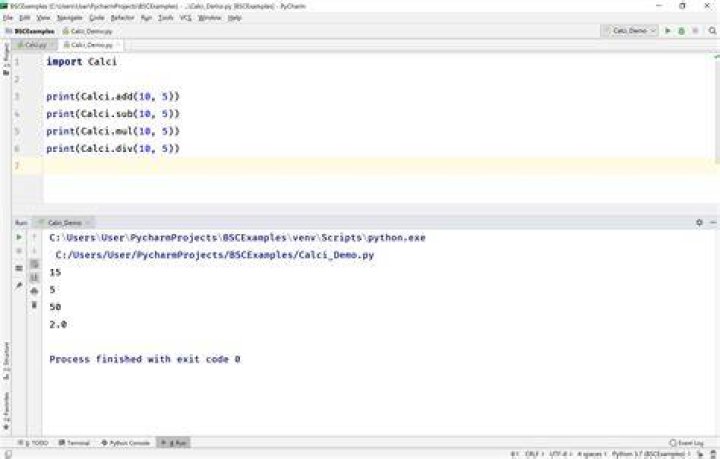This screenshot has height=459, width=720.
Task: Click the Run tool window button at bottom
Action: (174, 443)
